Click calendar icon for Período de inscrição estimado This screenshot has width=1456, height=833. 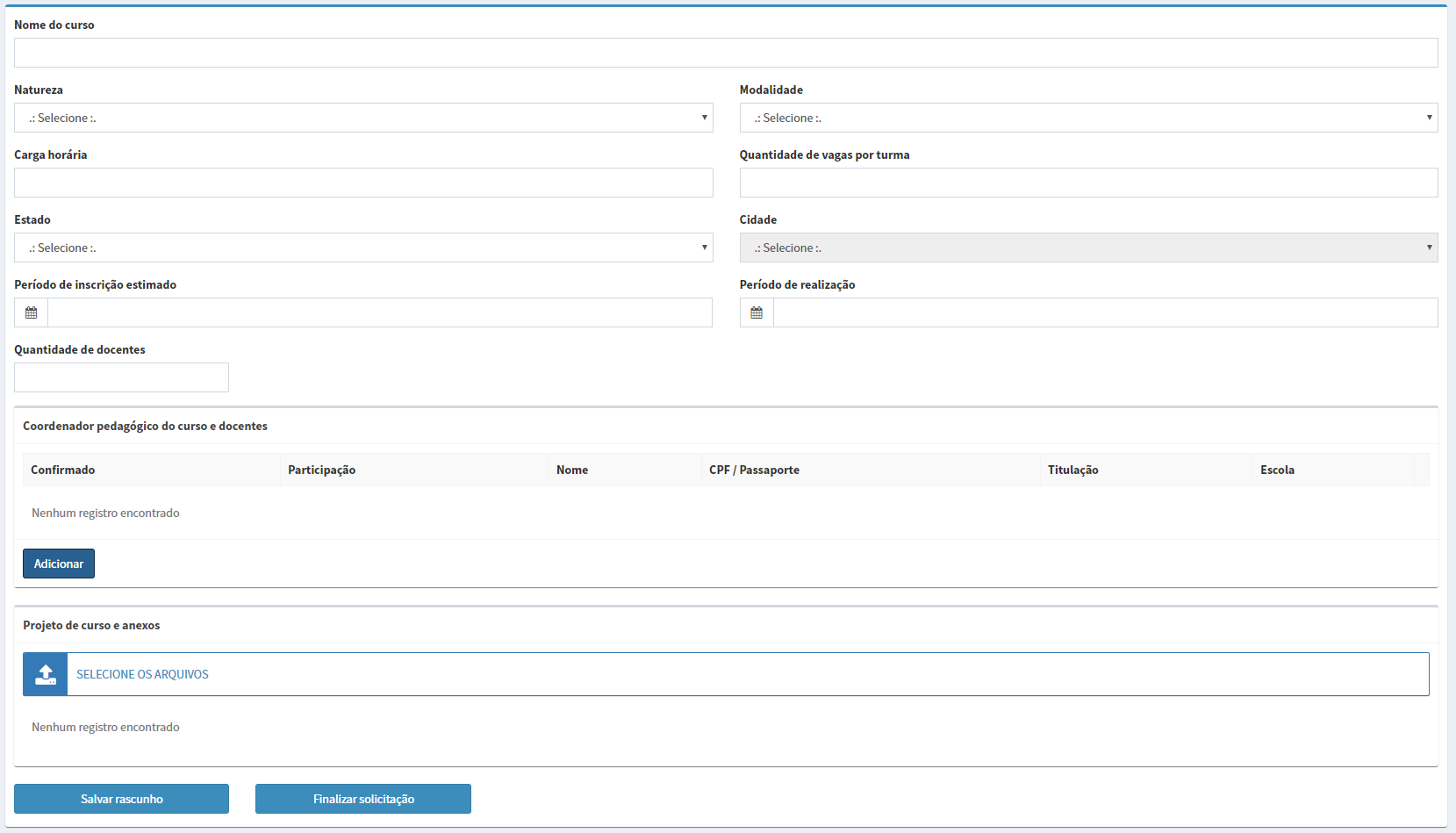pyautogui.click(x=32, y=312)
